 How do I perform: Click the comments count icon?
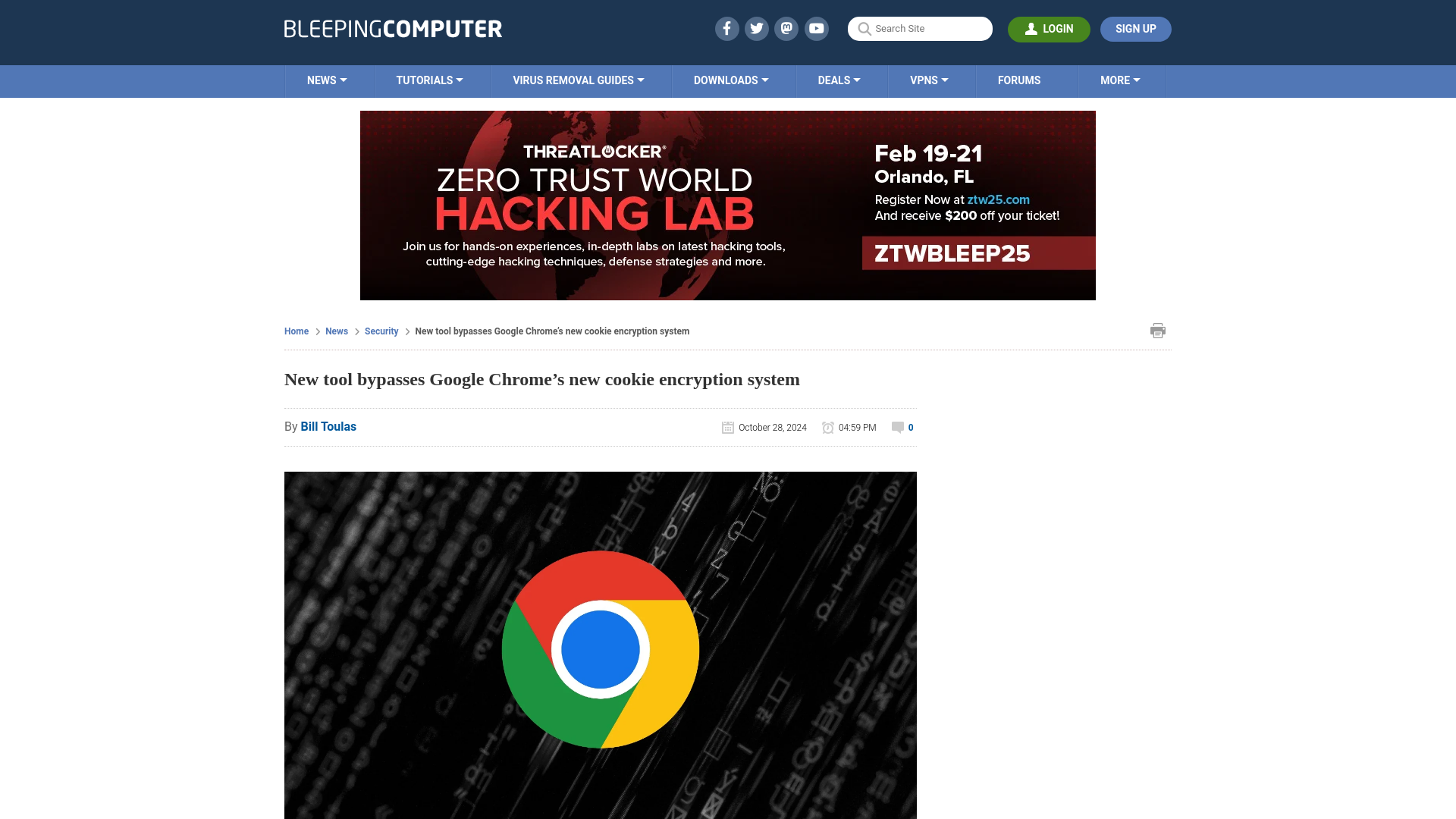(897, 427)
